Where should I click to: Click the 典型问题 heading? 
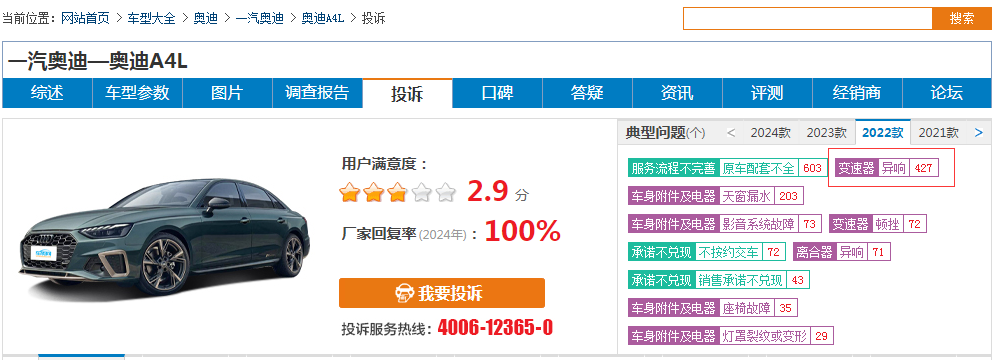click(x=656, y=133)
